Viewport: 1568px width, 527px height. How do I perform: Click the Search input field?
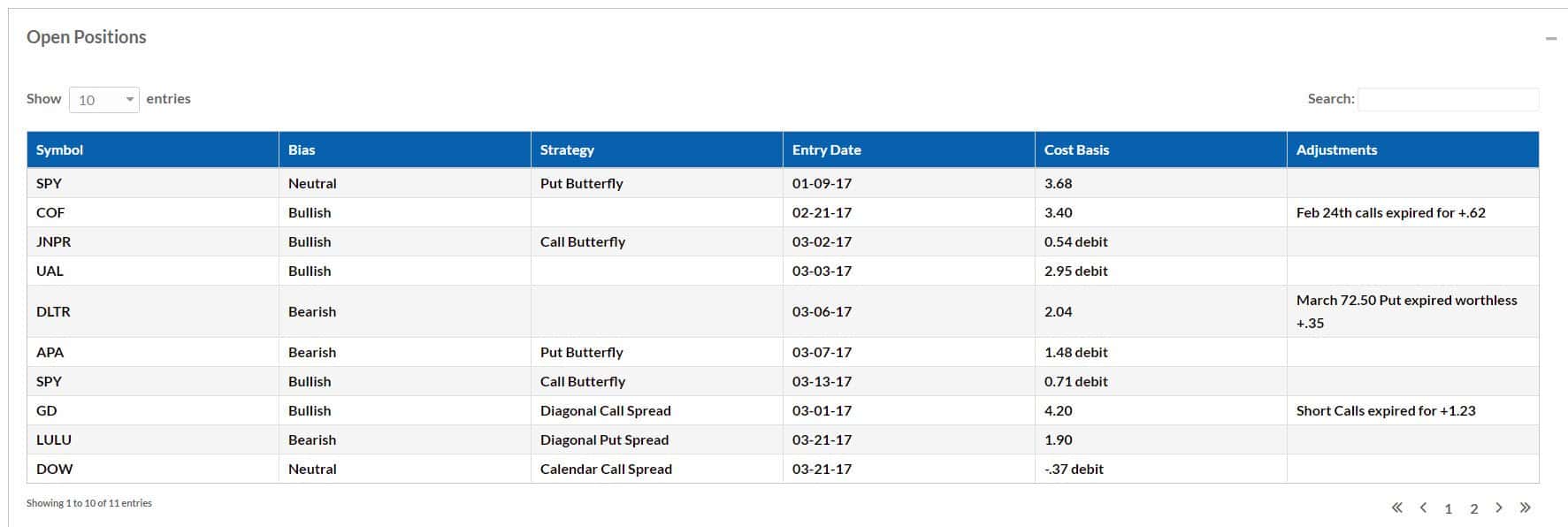[x=1448, y=100]
